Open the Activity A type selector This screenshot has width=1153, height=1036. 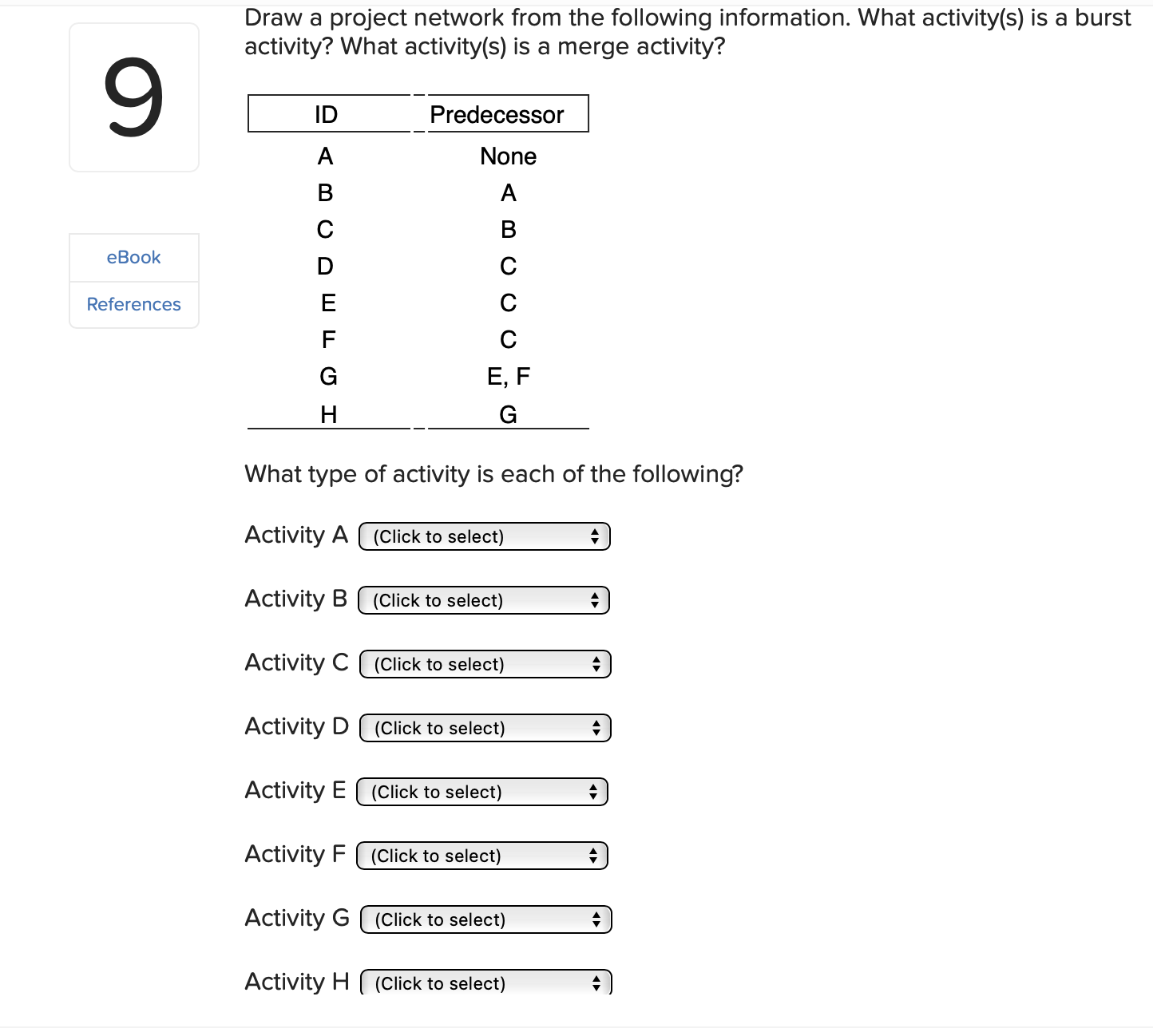point(484,536)
